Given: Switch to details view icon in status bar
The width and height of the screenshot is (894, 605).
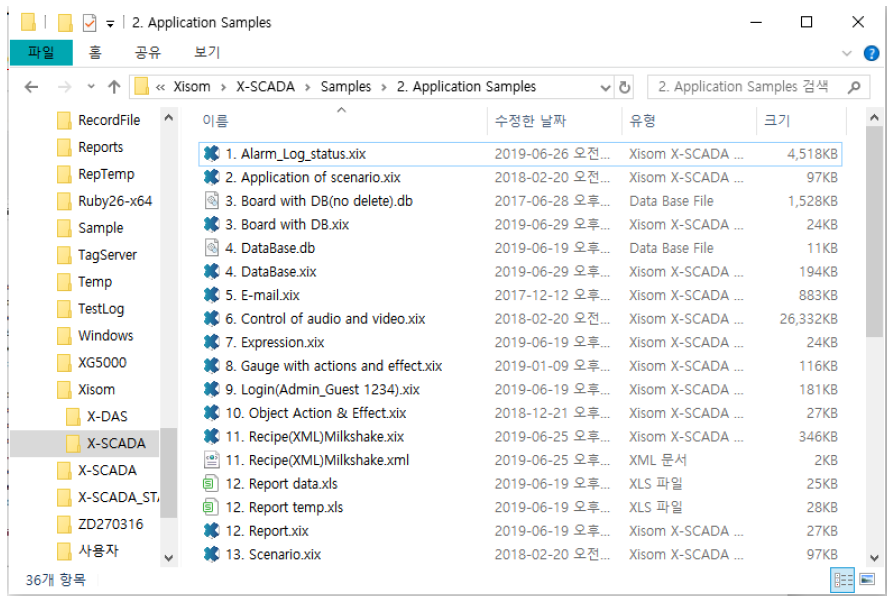Looking at the screenshot, I should tap(843, 580).
